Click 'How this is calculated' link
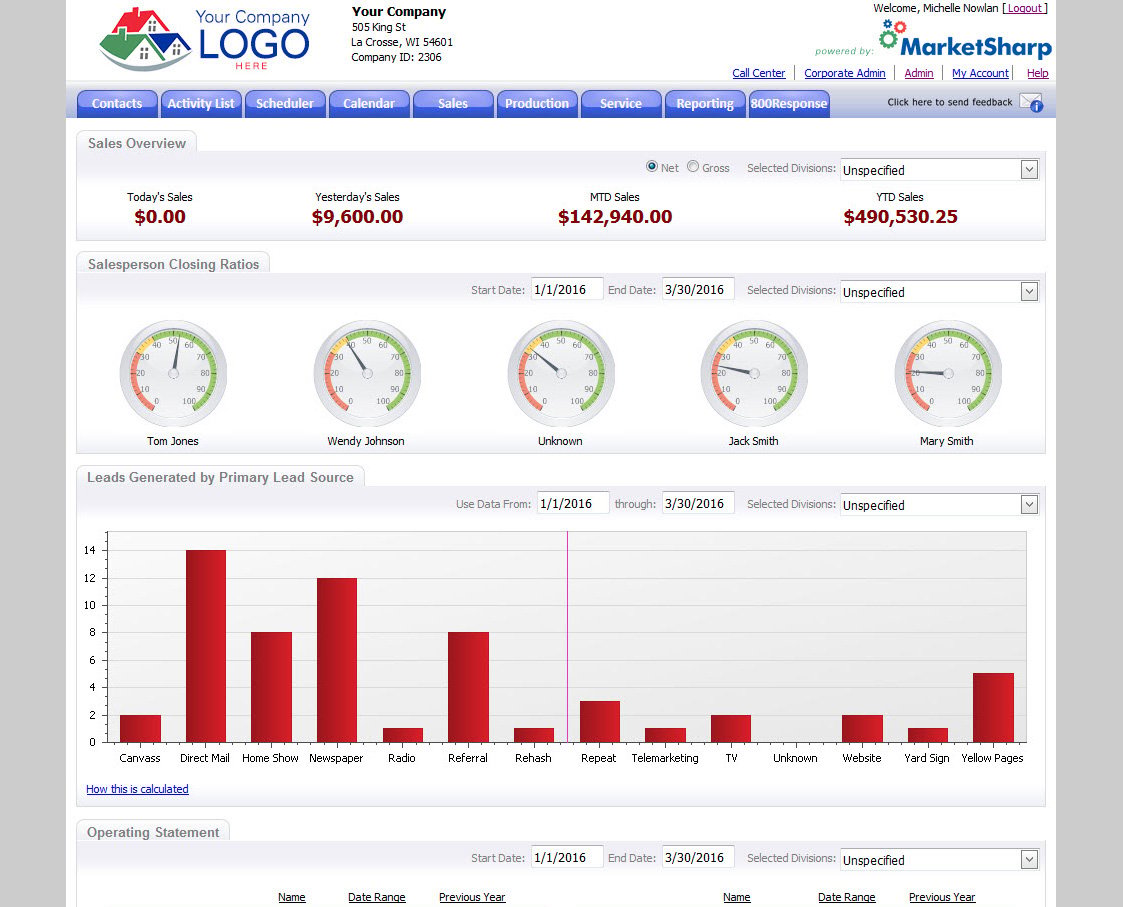Viewport: 1123px width, 907px height. coord(138,789)
